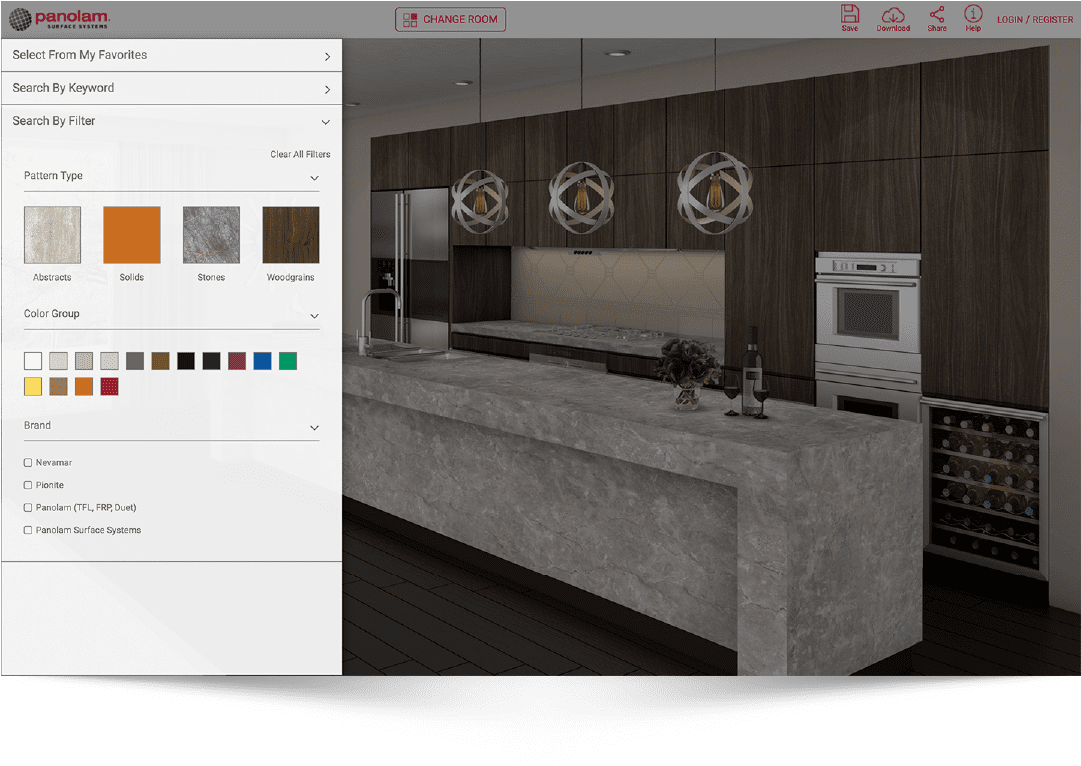Pick the blue color swatch
The height and width of the screenshot is (766, 1081).
click(x=263, y=361)
